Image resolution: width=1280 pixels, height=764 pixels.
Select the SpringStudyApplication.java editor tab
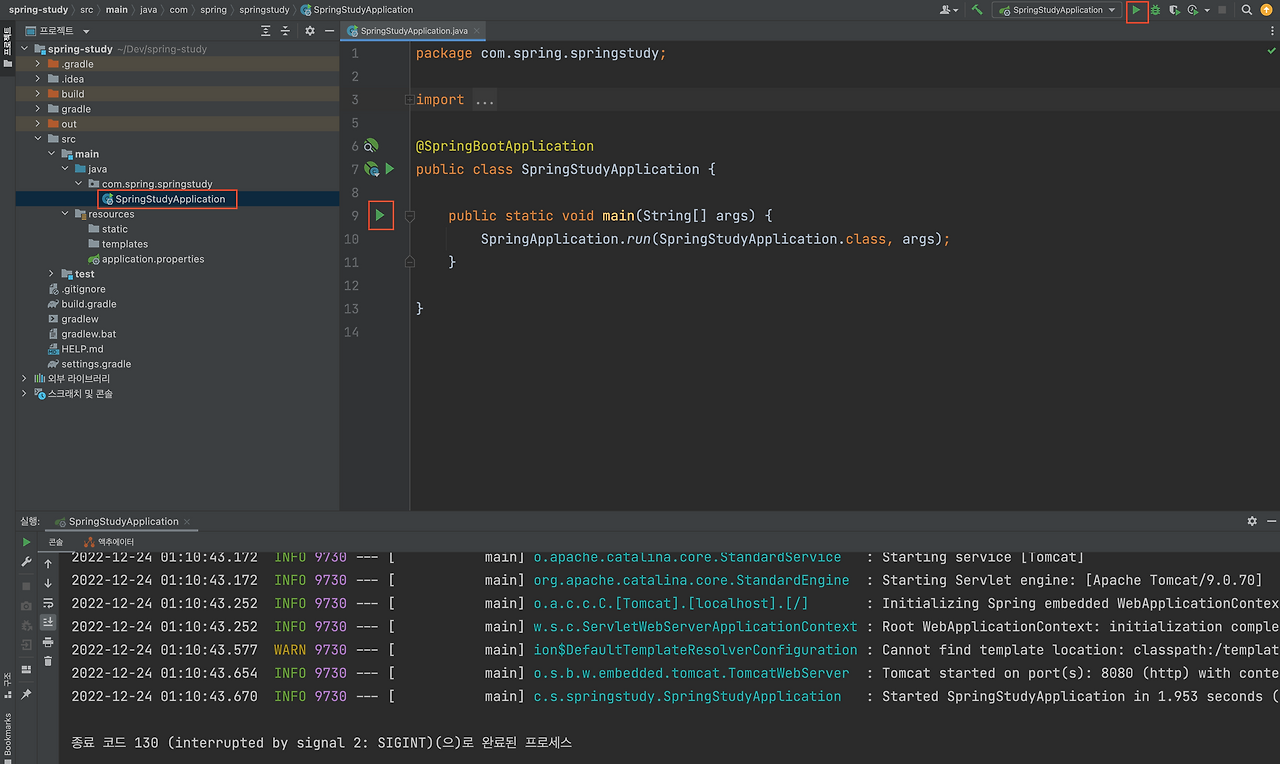click(x=412, y=31)
